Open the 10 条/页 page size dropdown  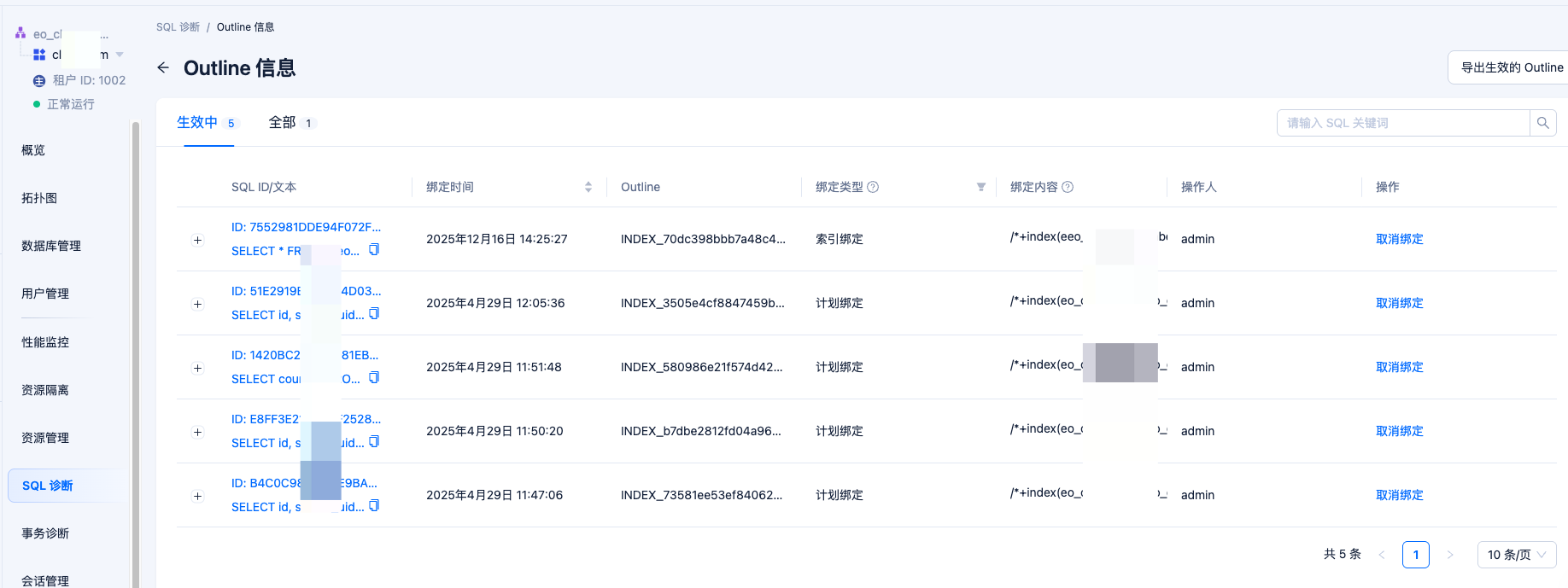point(1516,555)
